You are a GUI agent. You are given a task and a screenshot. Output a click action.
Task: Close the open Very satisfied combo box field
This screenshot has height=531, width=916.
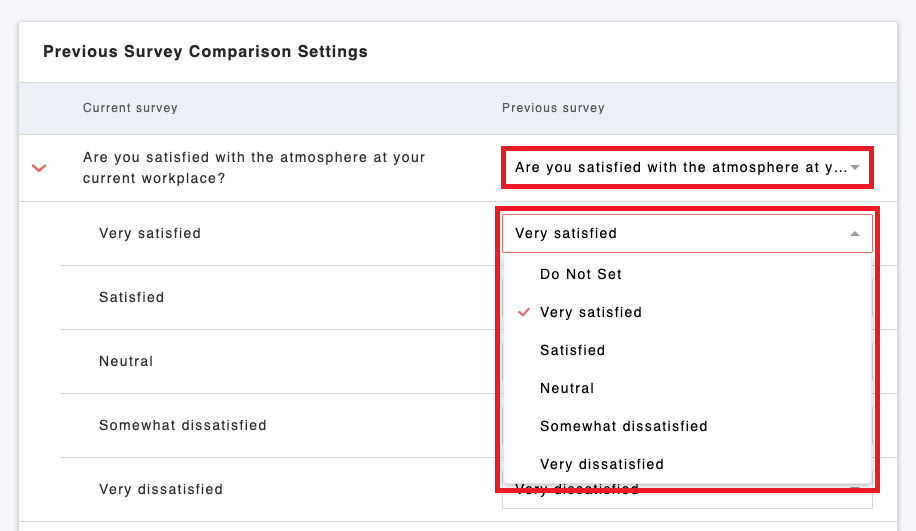click(x=680, y=234)
